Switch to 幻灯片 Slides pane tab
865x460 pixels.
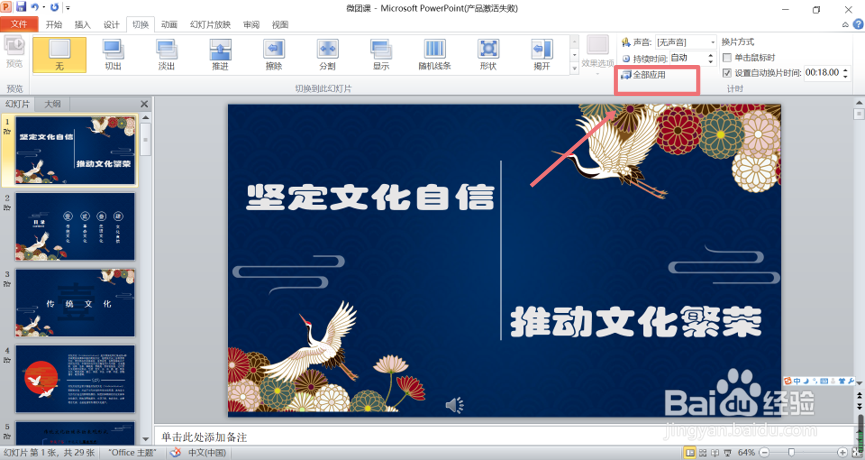click(x=18, y=104)
